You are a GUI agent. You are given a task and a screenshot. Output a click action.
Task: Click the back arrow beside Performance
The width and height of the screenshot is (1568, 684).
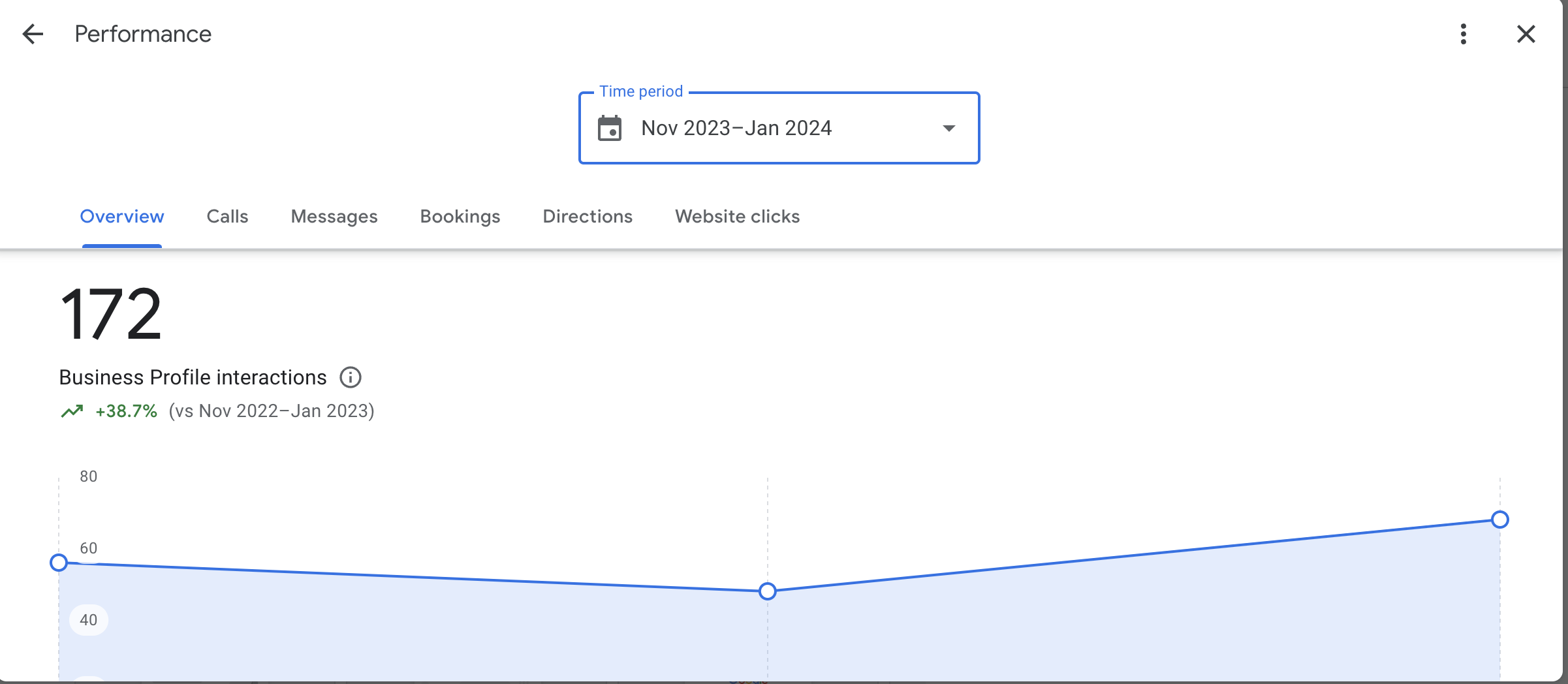point(33,34)
